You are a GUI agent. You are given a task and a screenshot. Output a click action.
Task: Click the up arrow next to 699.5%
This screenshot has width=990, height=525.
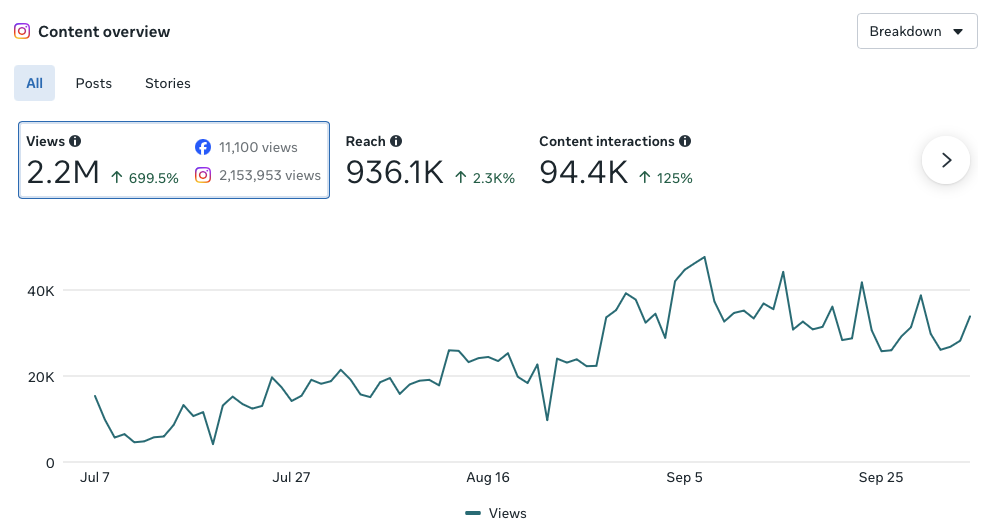tap(117, 178)
